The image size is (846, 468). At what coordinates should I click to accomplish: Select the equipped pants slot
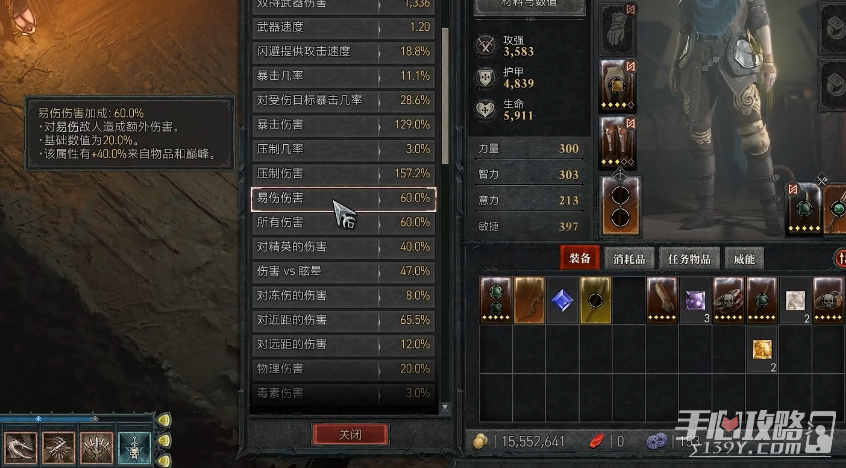pyautogui.click(x=618, y=85)
